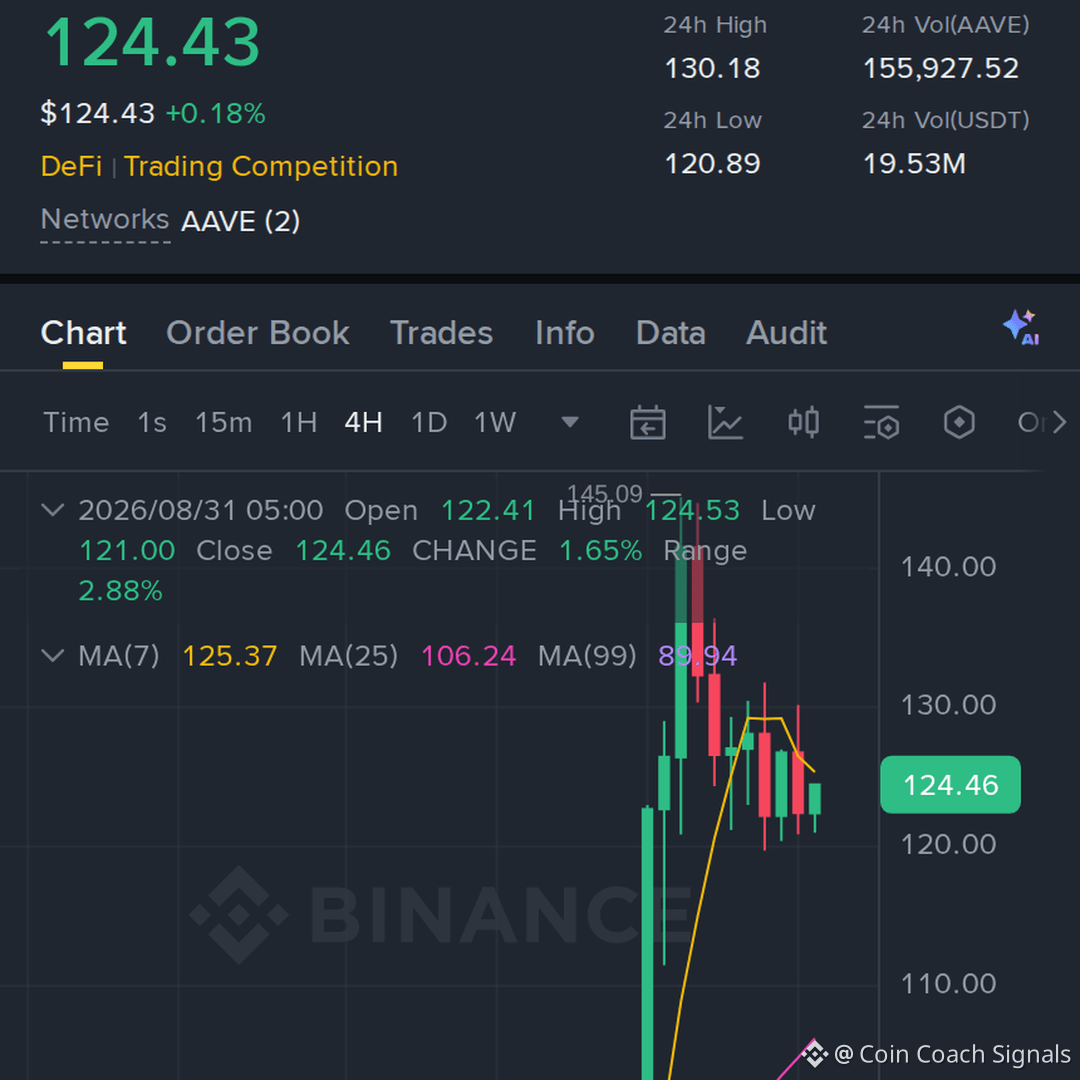The height and width of the screenshot is (1080, 1080).
Task: Open the Trades tab
Action: point(442,333)
